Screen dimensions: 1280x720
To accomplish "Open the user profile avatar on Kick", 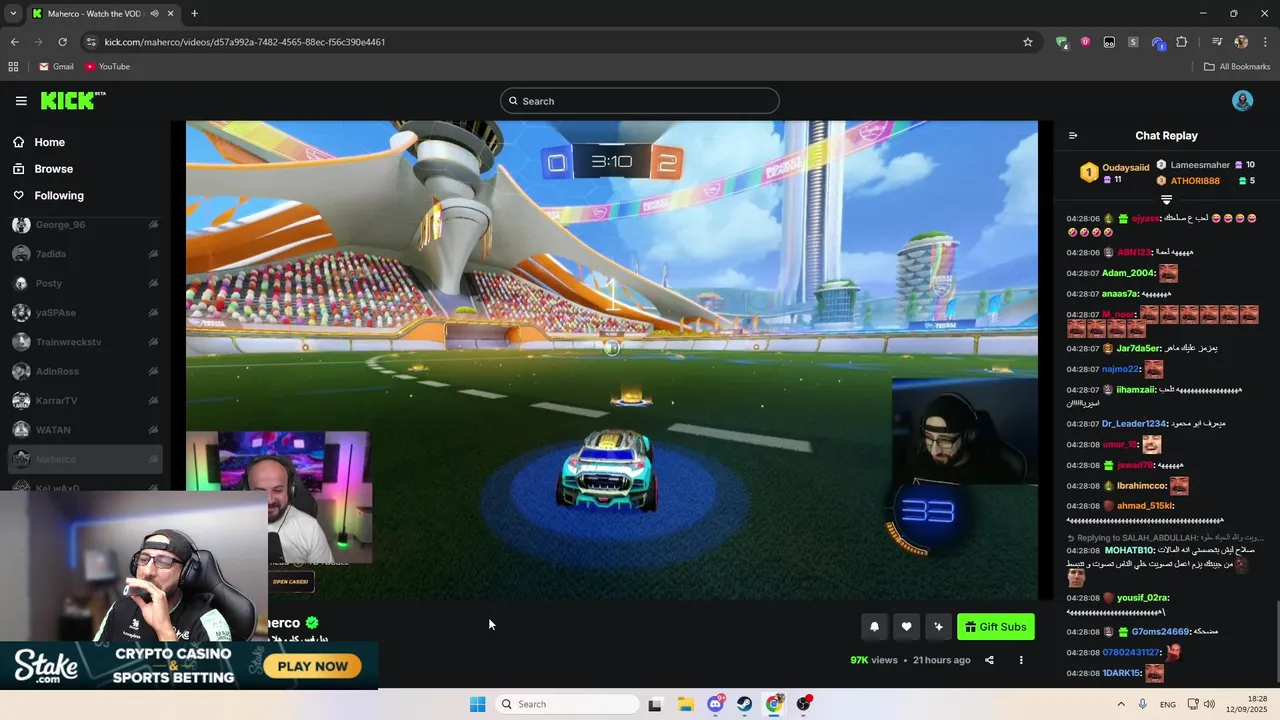I will [x=1242, y=101].
